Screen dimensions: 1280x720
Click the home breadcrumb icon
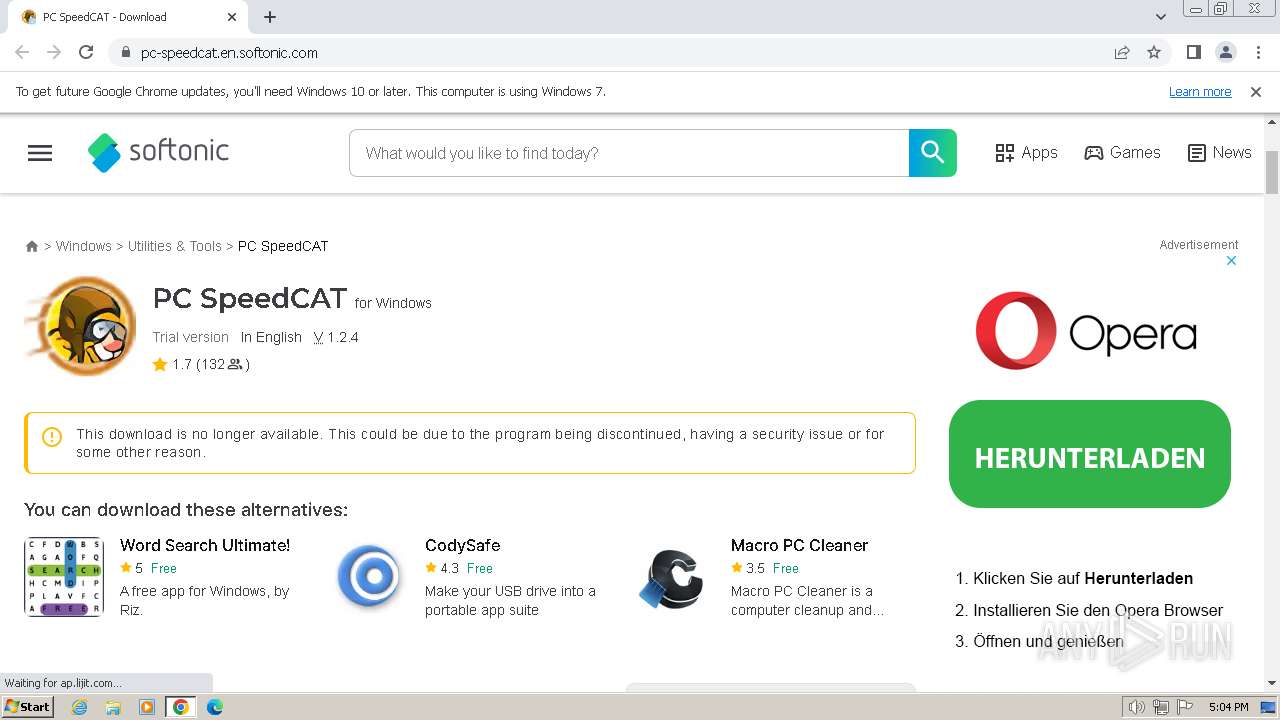(x=32, y=246)
